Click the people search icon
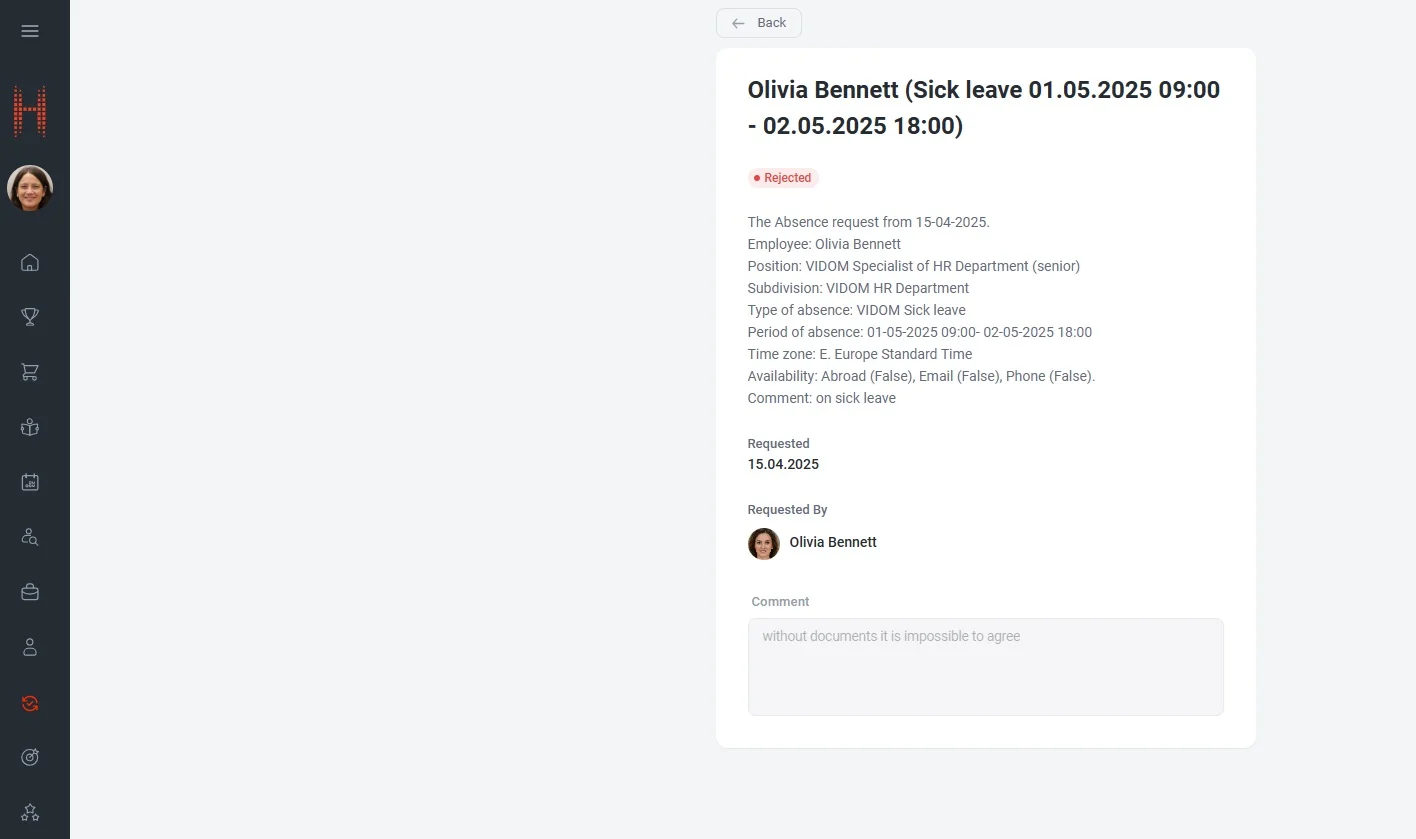The height and width of the screenshot is (839, 1416). (x=30, y=537)
